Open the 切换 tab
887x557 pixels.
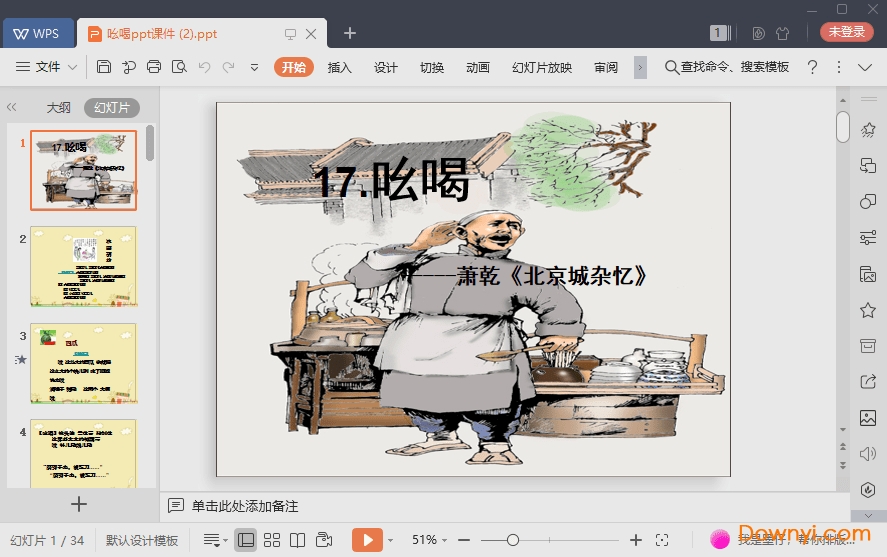(432, 67)
